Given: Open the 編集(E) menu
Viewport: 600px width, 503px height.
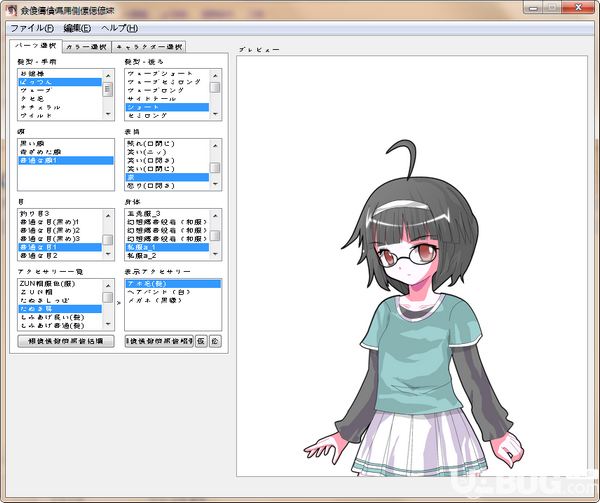Looking at the screenshot, I should coord(77,28).
